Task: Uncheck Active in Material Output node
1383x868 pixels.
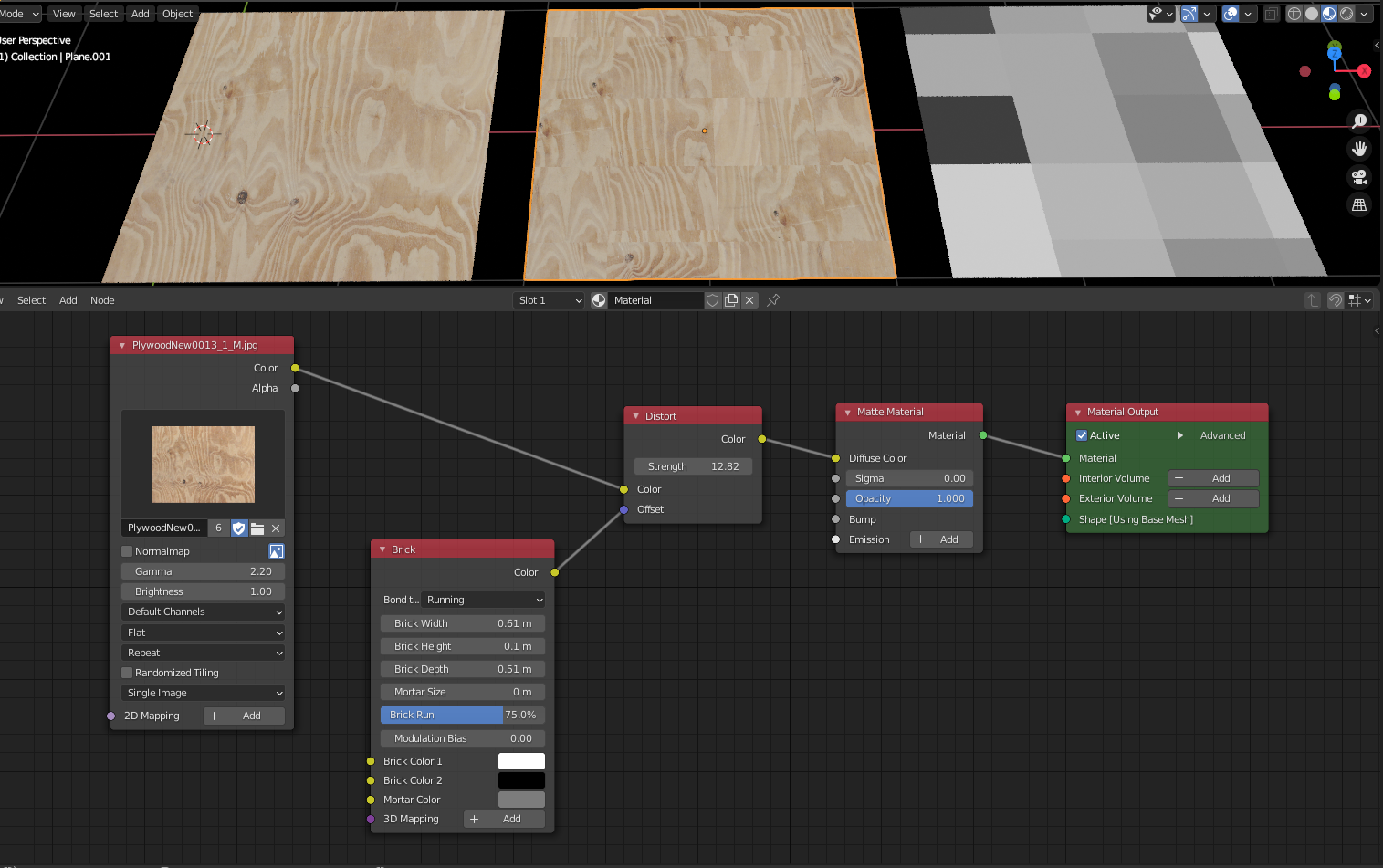Action: pos(1082,435)
